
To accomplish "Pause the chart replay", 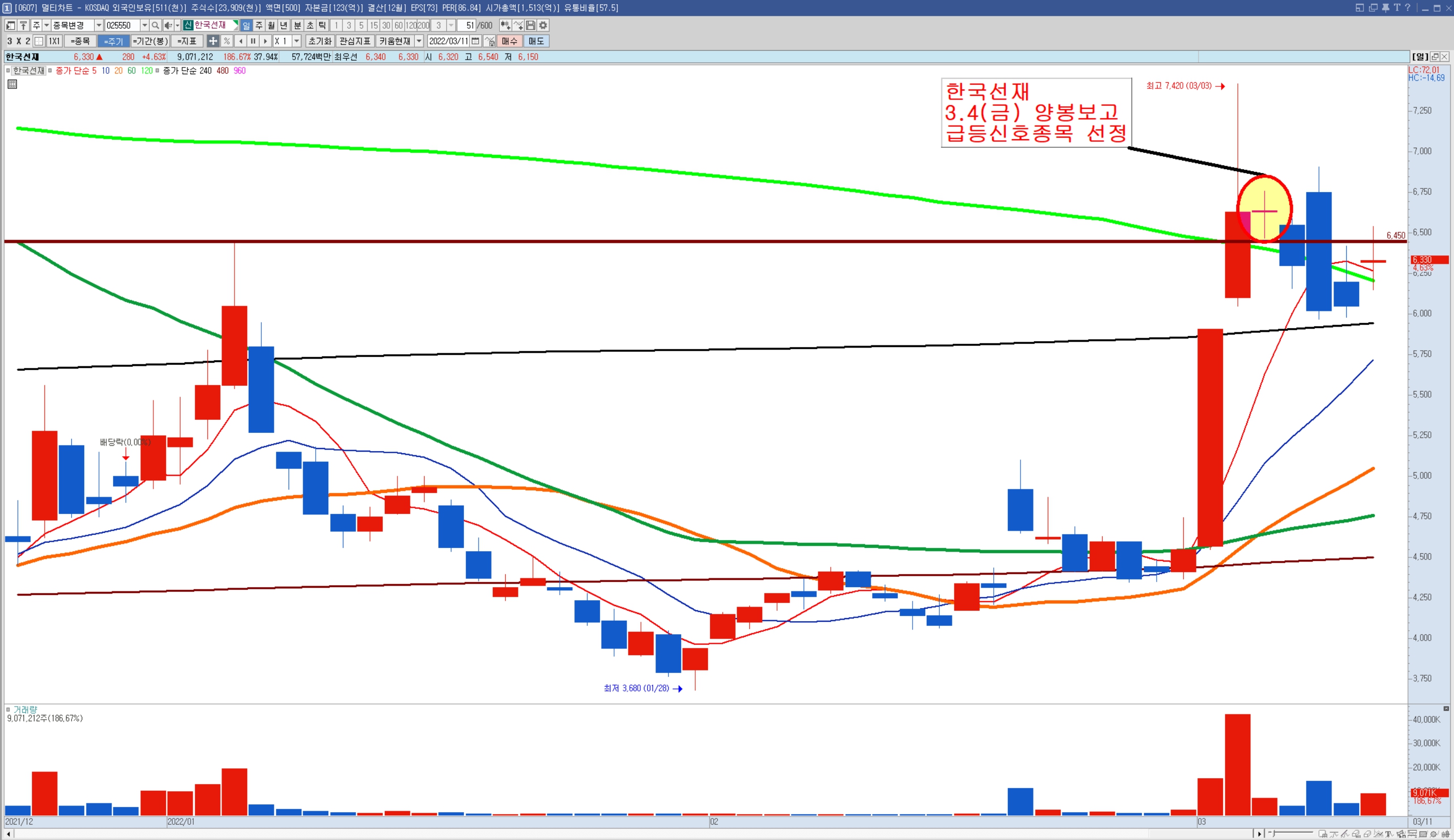I will [253, 41].
